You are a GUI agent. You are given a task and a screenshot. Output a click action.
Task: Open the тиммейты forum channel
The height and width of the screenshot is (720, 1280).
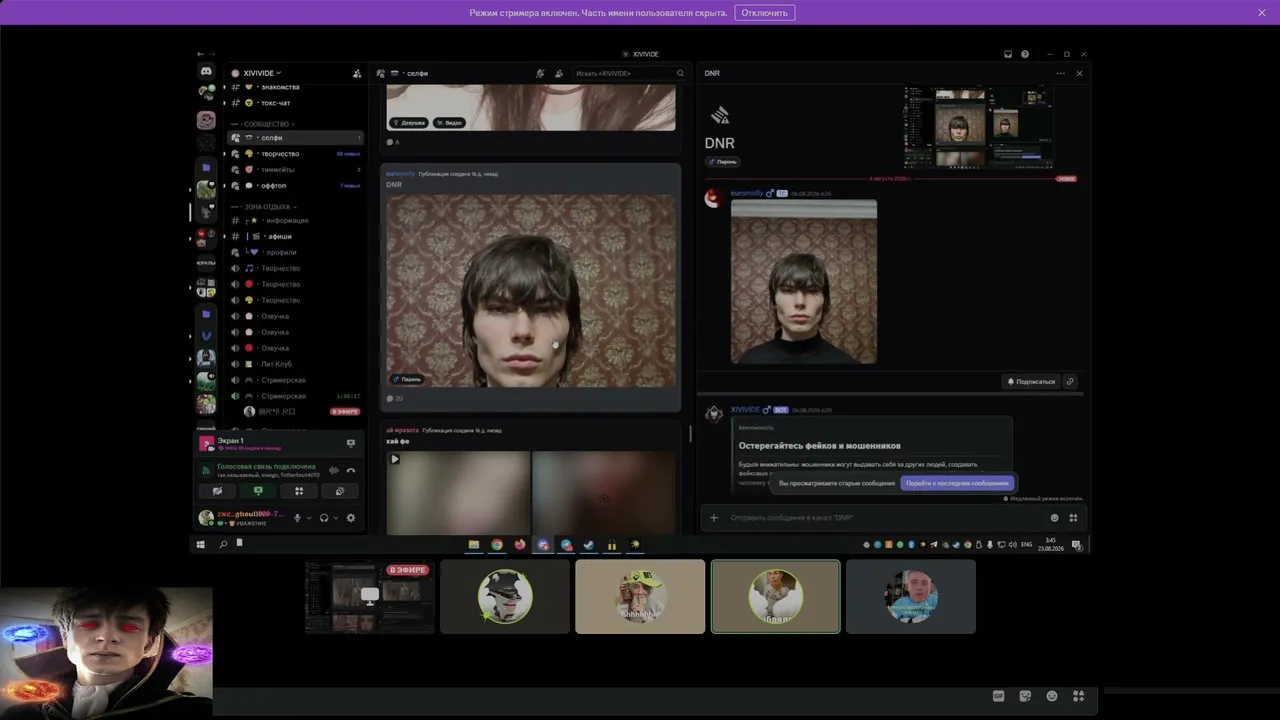(295, 169)
